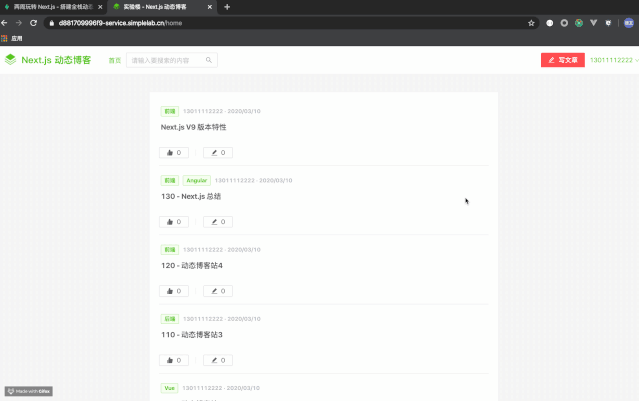
Task: Go back with the browser back arrow
Action: coord(4,23)
